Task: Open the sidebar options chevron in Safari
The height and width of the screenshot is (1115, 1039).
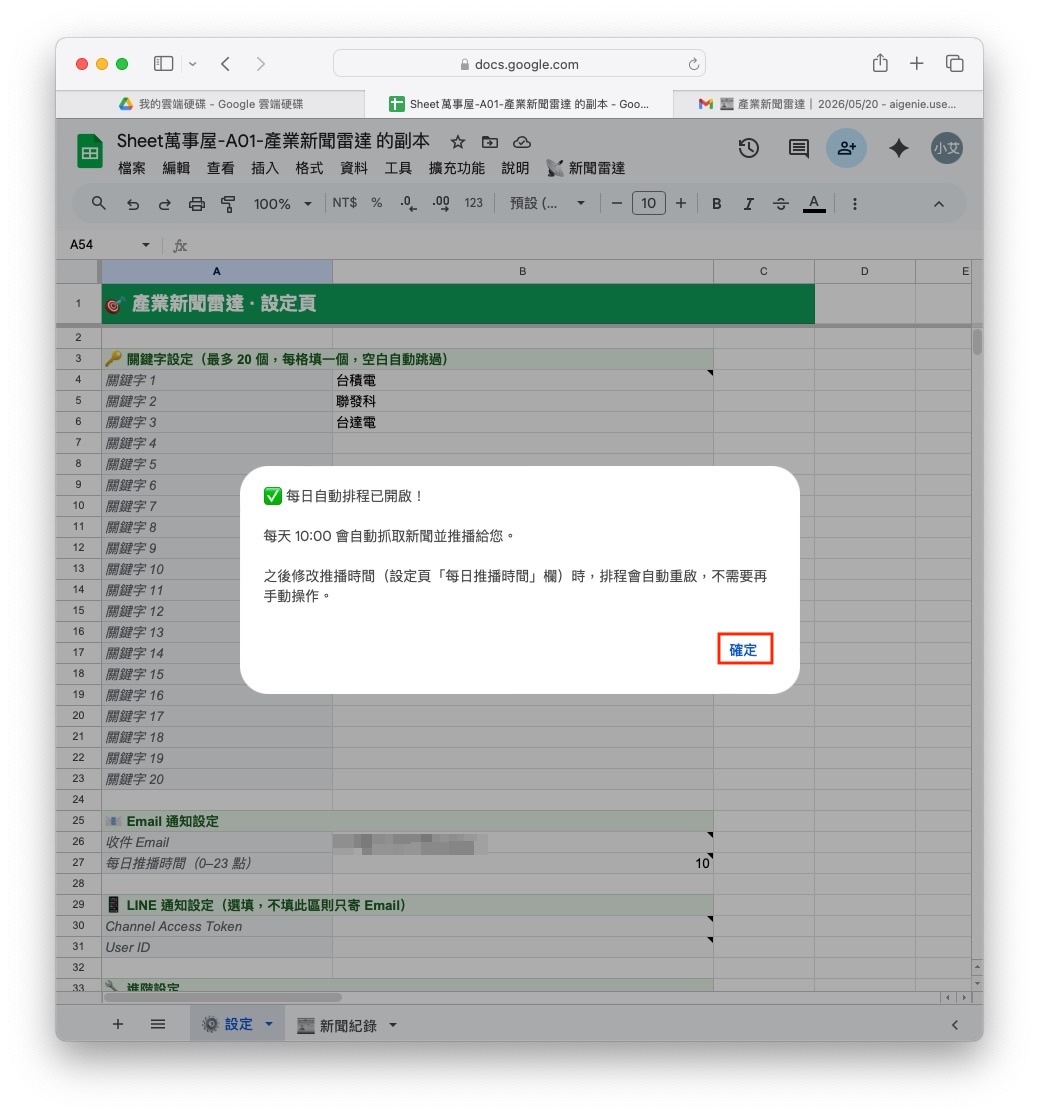Action: (193, 64)
